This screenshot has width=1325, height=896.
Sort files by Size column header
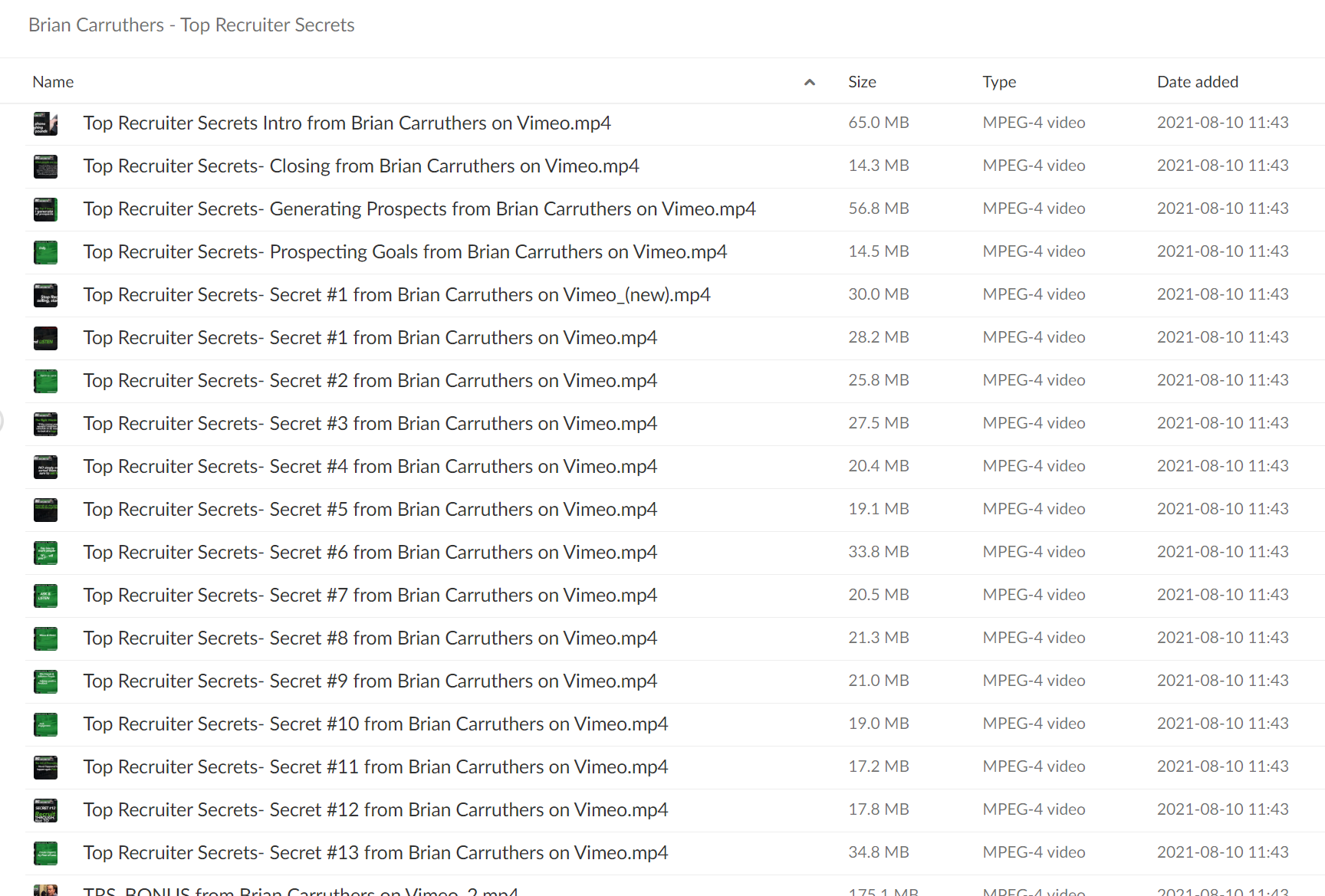[x=862, y=82]
